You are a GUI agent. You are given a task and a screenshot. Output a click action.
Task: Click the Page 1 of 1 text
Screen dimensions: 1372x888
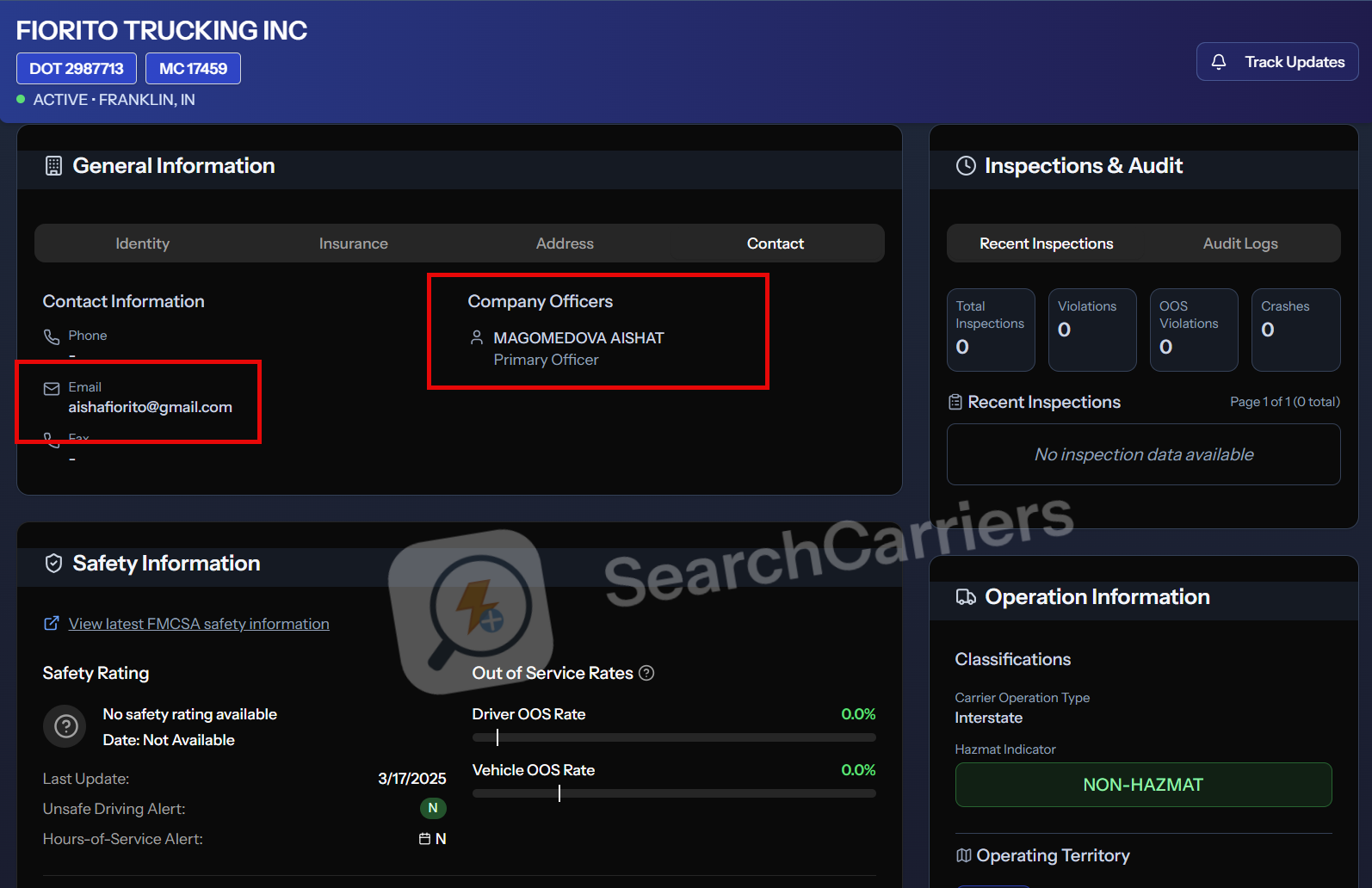1284,402
